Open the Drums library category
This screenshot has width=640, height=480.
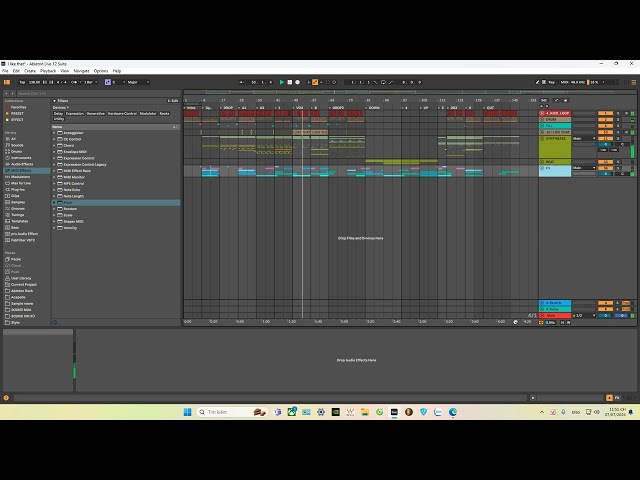coord(16,151)
